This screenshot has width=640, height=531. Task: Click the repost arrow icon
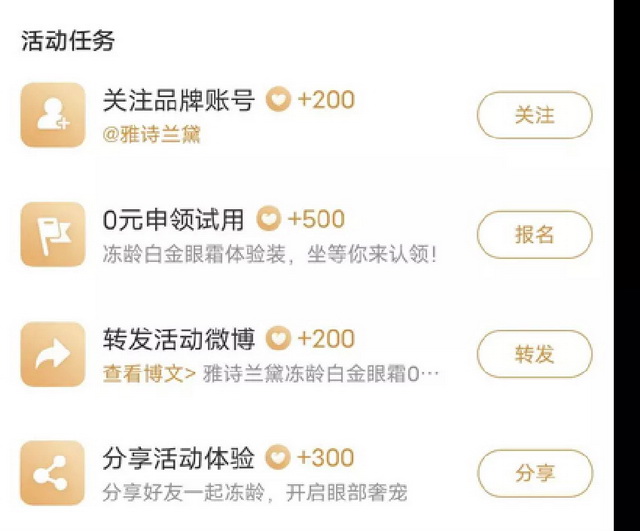[x=53, y=354]
